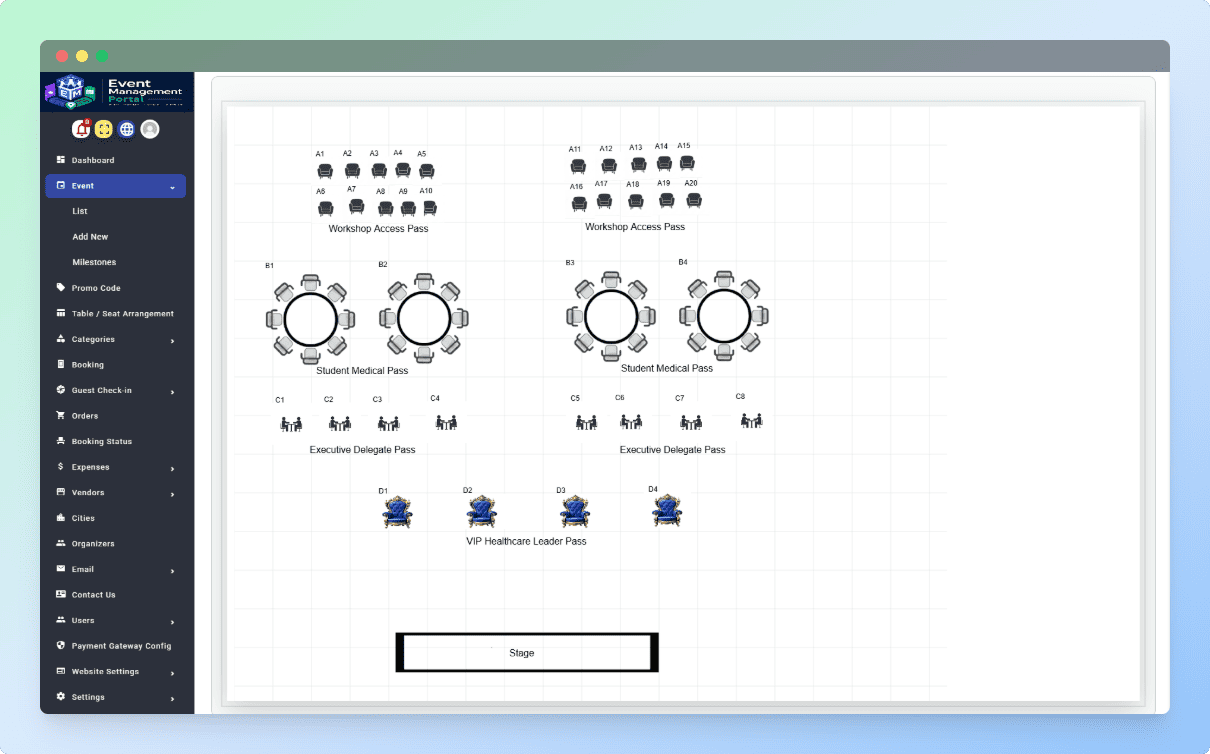Expand the Website Settings submenu arrow
This screenshot has height=754, width=1210.
[x=172, y=672]
